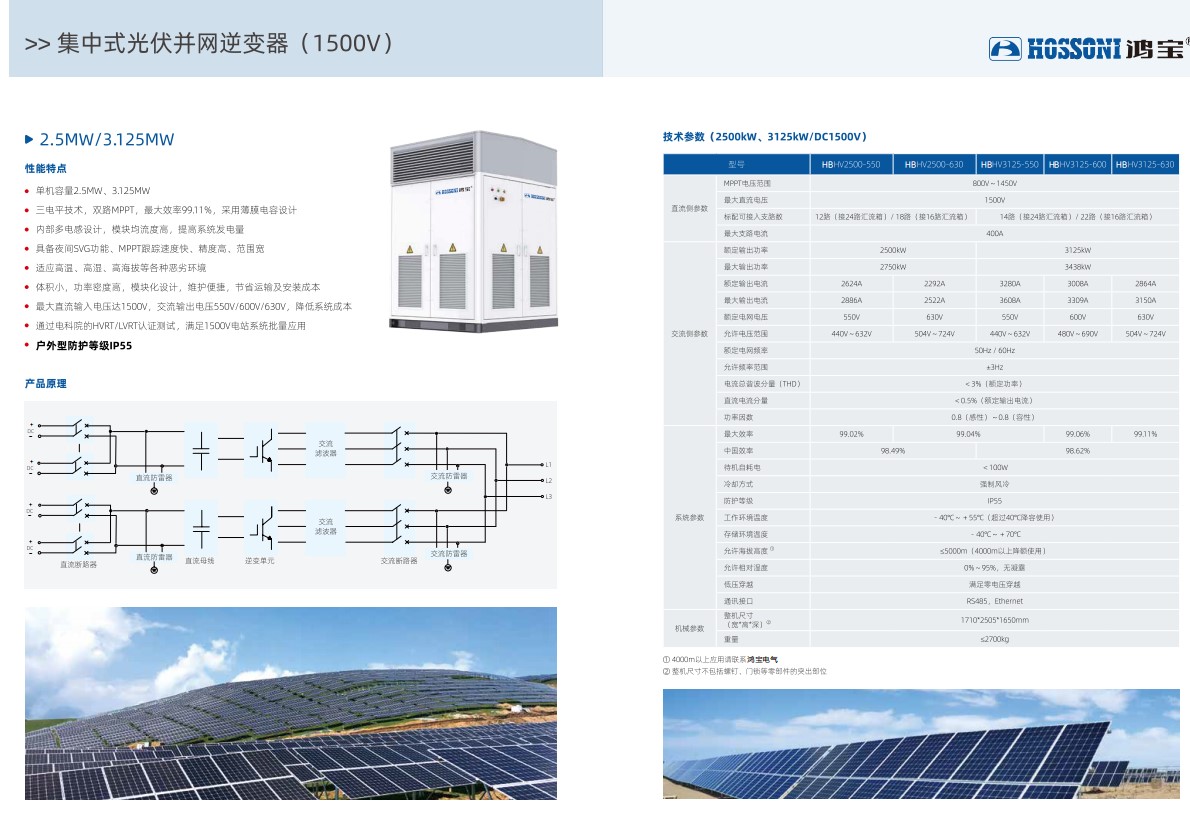Viewport: 1190px width, 830px height.
Task: Click the 最大输出功率 value 2750kW
Action: tap(892, 267)
